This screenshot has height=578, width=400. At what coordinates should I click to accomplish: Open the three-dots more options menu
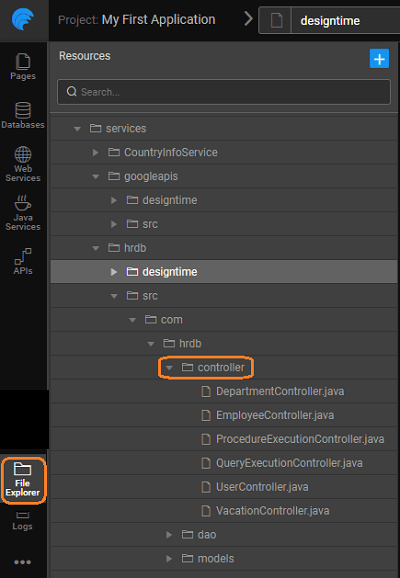point(22,562)
